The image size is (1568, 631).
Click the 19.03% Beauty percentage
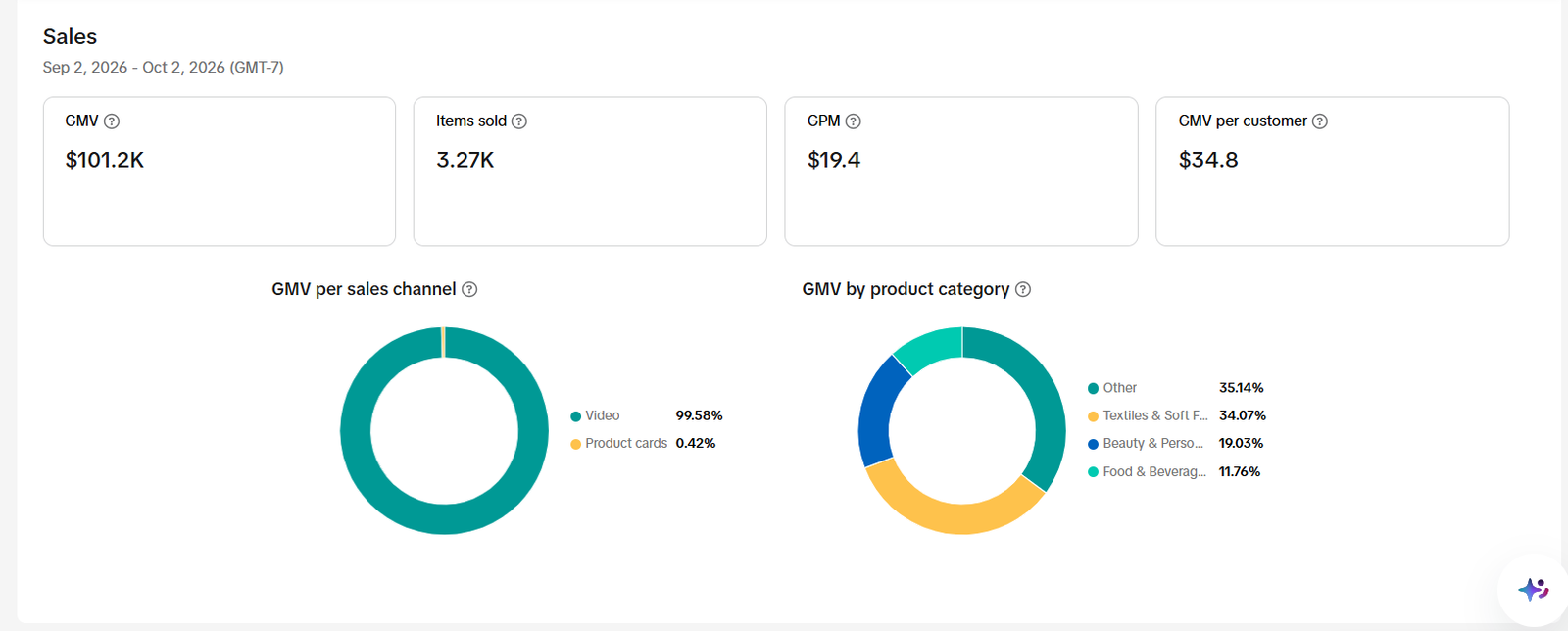[1241, 443]
